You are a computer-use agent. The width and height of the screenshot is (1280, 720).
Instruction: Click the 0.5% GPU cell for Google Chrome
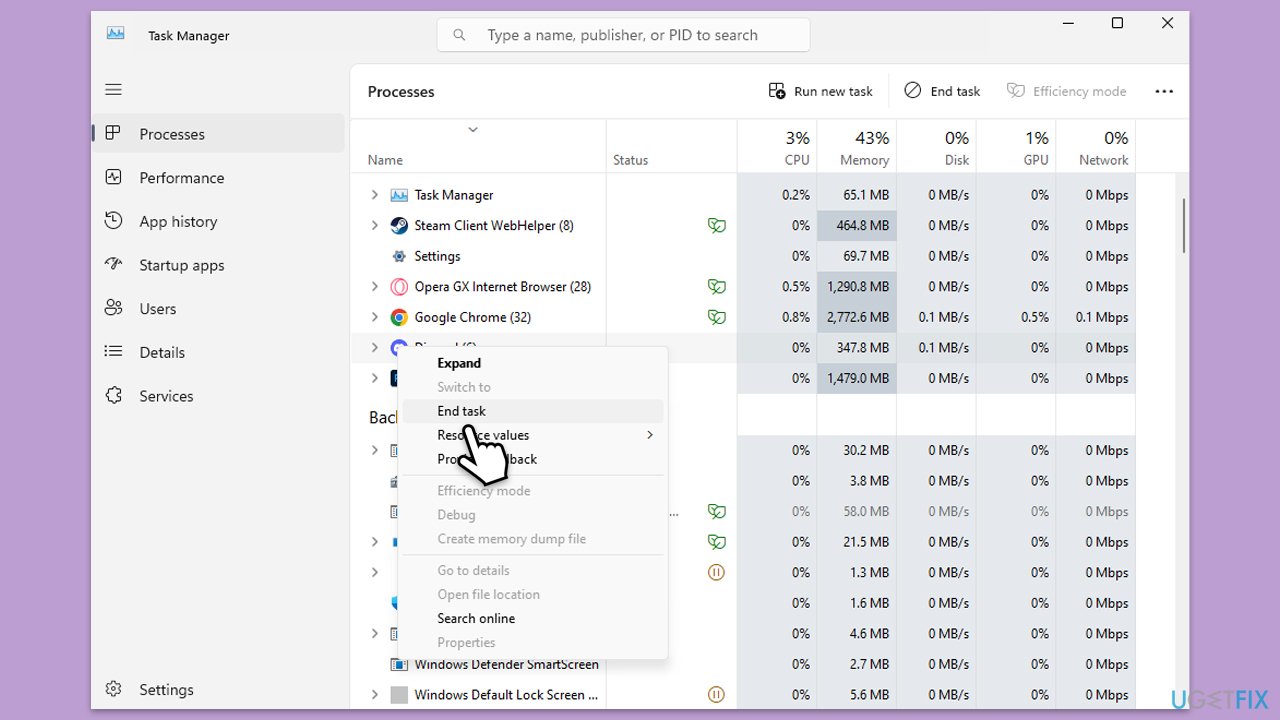tap(1016, 317)
